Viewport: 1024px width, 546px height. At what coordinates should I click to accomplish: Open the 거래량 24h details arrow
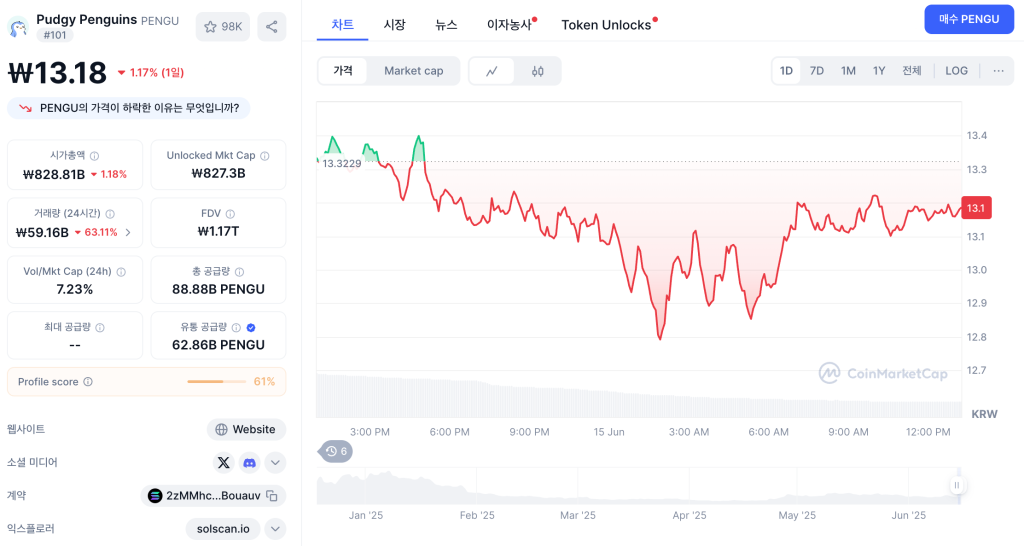coord(128,232)
